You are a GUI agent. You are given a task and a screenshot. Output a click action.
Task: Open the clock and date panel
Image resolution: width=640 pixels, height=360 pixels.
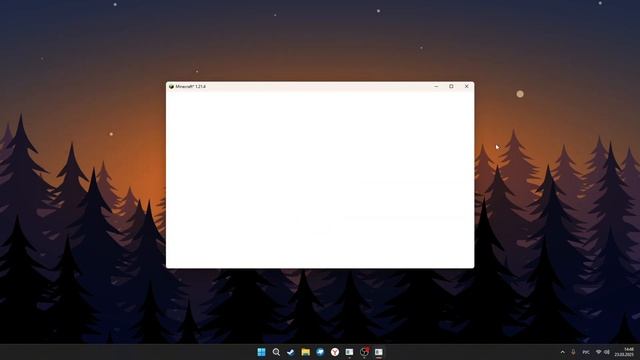(624, 352)
